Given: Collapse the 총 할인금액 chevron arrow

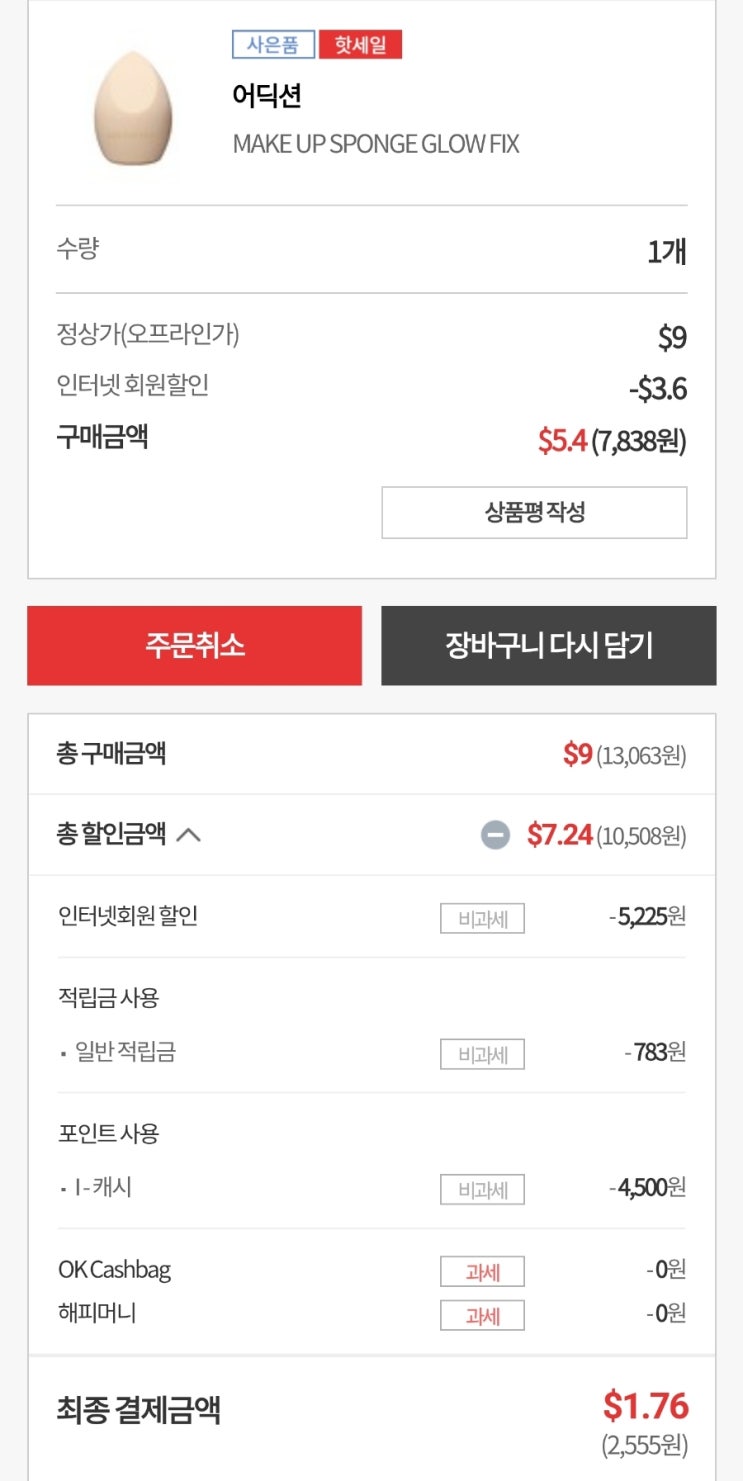Looking at the screenshot, I should [x=188, y=835].
